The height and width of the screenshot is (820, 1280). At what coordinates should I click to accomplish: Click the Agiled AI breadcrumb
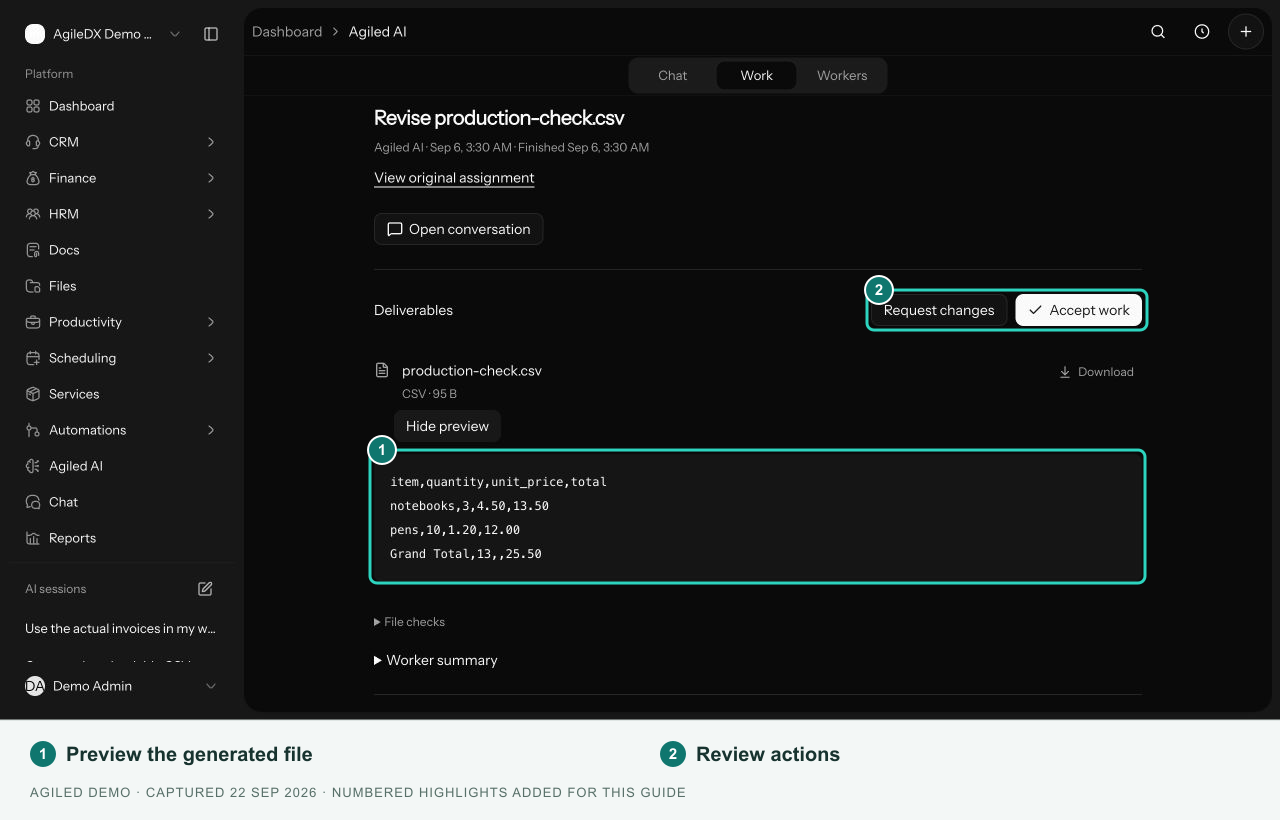378,32
